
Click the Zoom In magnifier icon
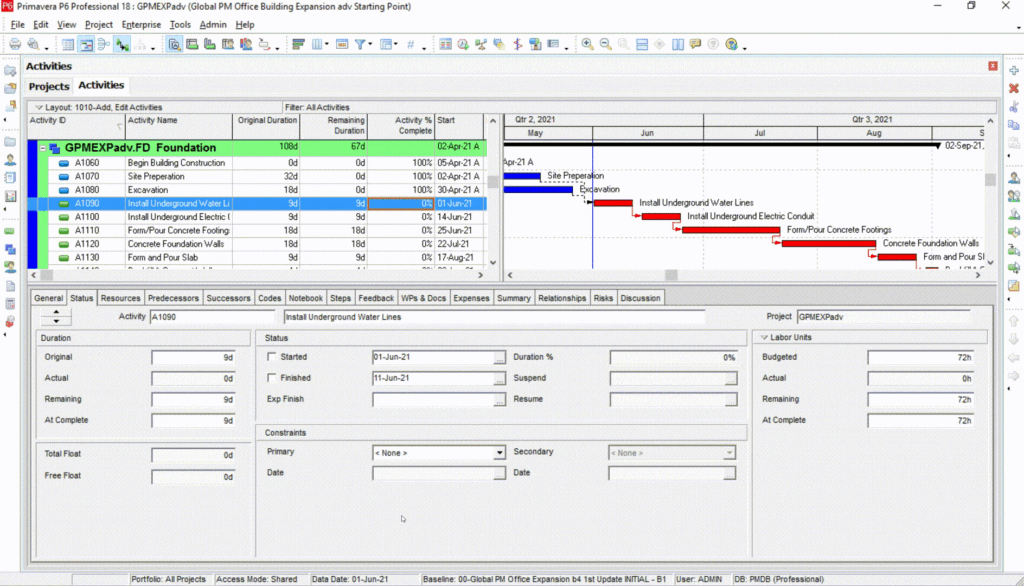point(587,44)
